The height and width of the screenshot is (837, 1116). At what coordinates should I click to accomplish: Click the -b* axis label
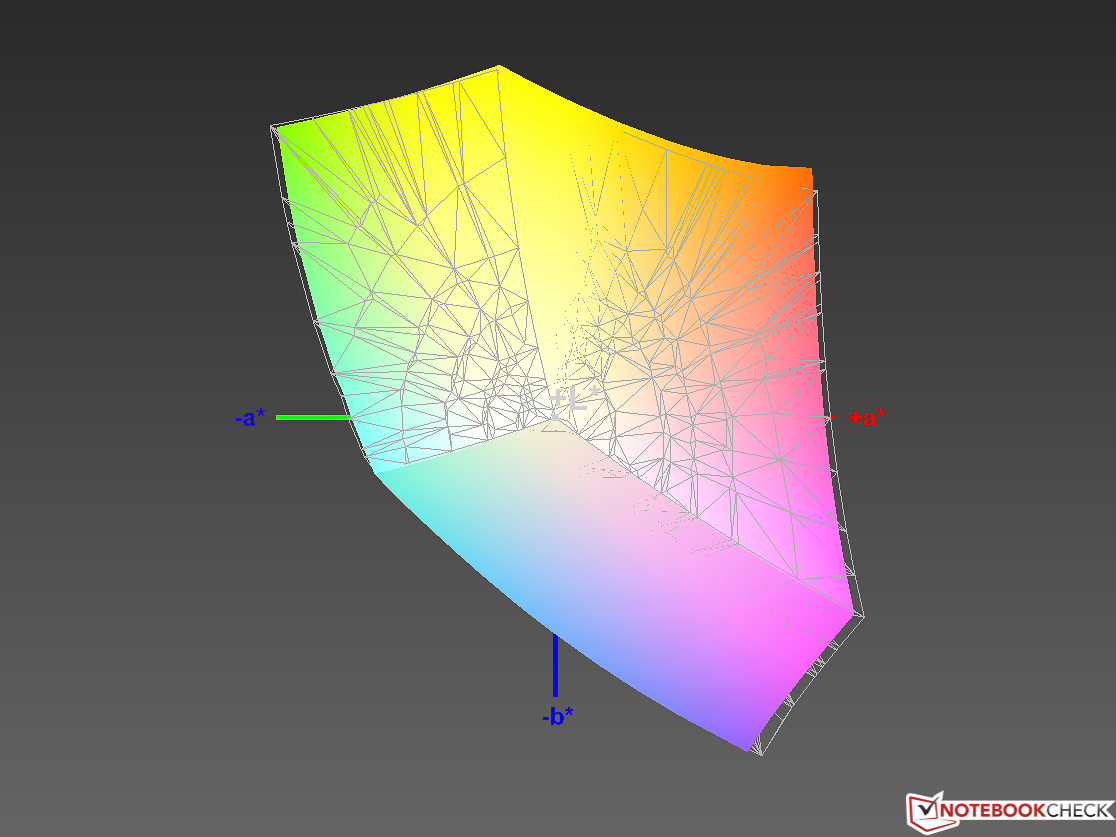557,716
